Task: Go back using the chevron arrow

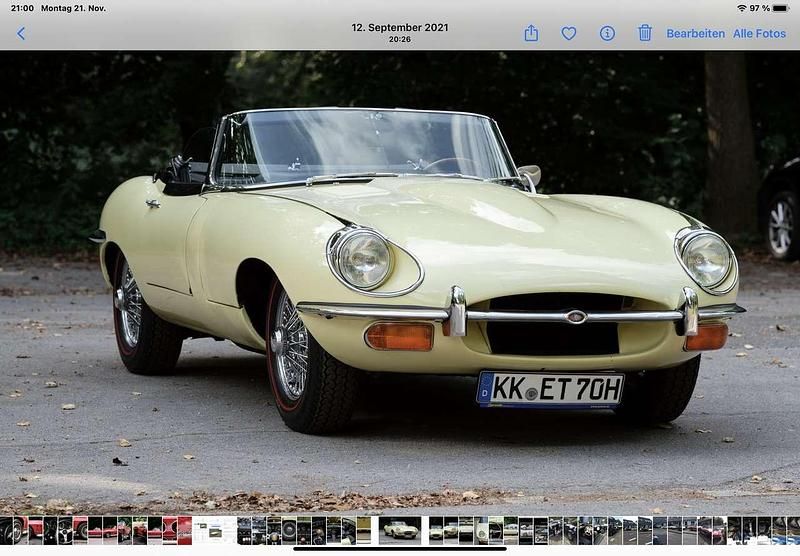Action: tap(21, 34)
